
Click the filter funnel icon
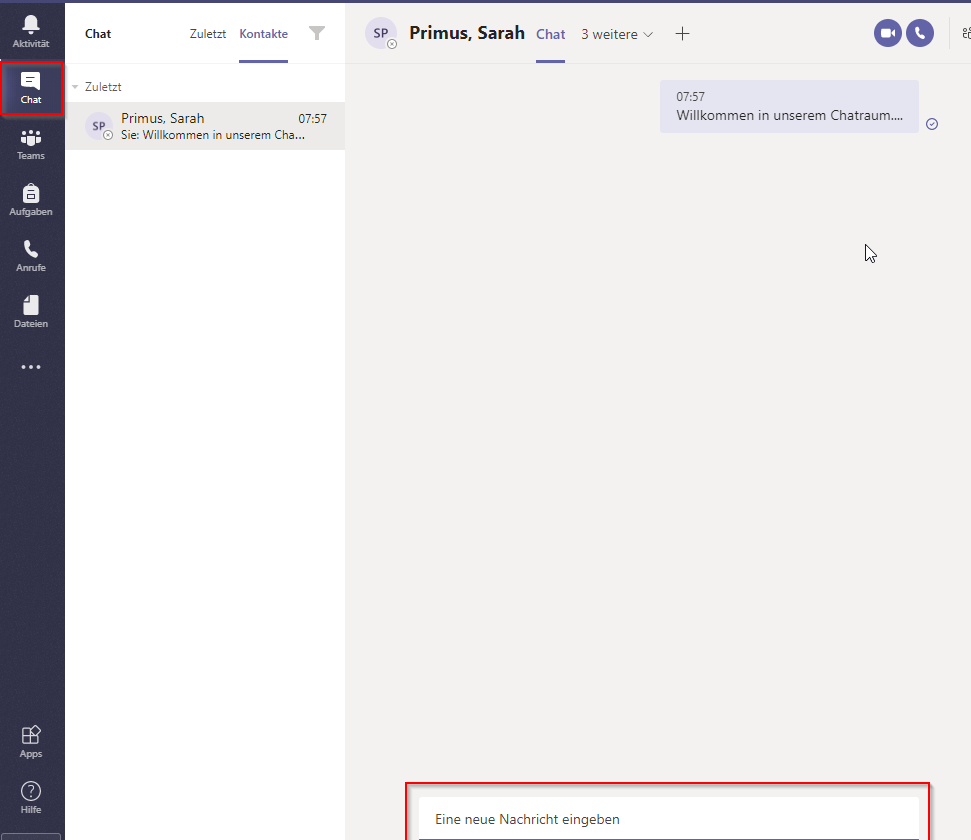point(317,34)
